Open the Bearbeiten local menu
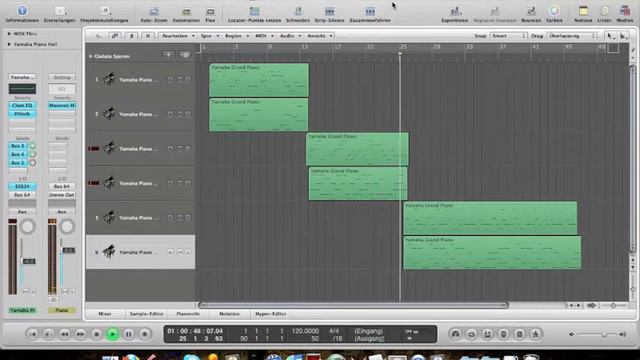 [177, 36]
